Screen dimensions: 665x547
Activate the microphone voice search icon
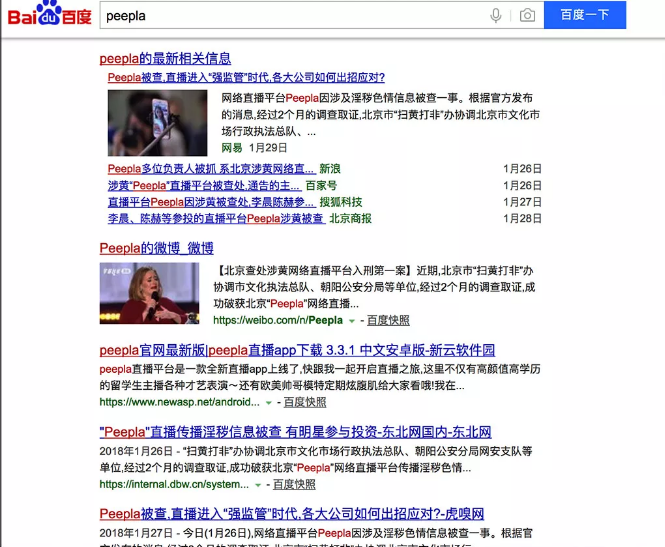495,16
